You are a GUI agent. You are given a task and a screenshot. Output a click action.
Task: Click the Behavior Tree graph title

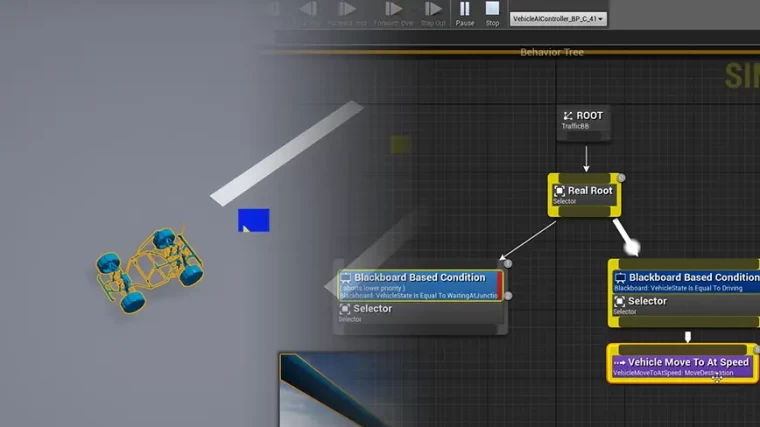pos(552,52)
